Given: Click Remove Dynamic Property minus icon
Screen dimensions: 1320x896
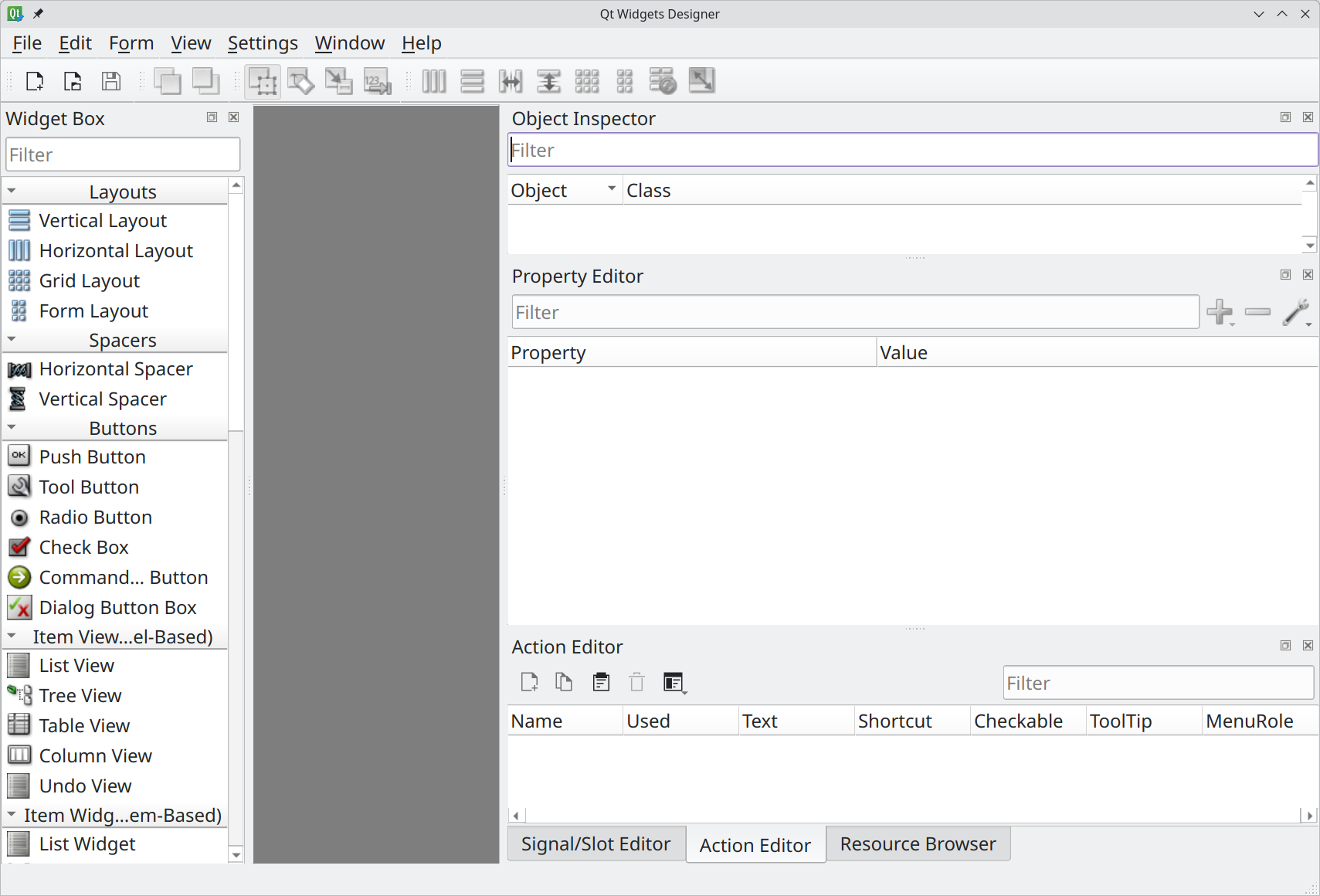Looking at the screenshot, I should (1258, 312).
